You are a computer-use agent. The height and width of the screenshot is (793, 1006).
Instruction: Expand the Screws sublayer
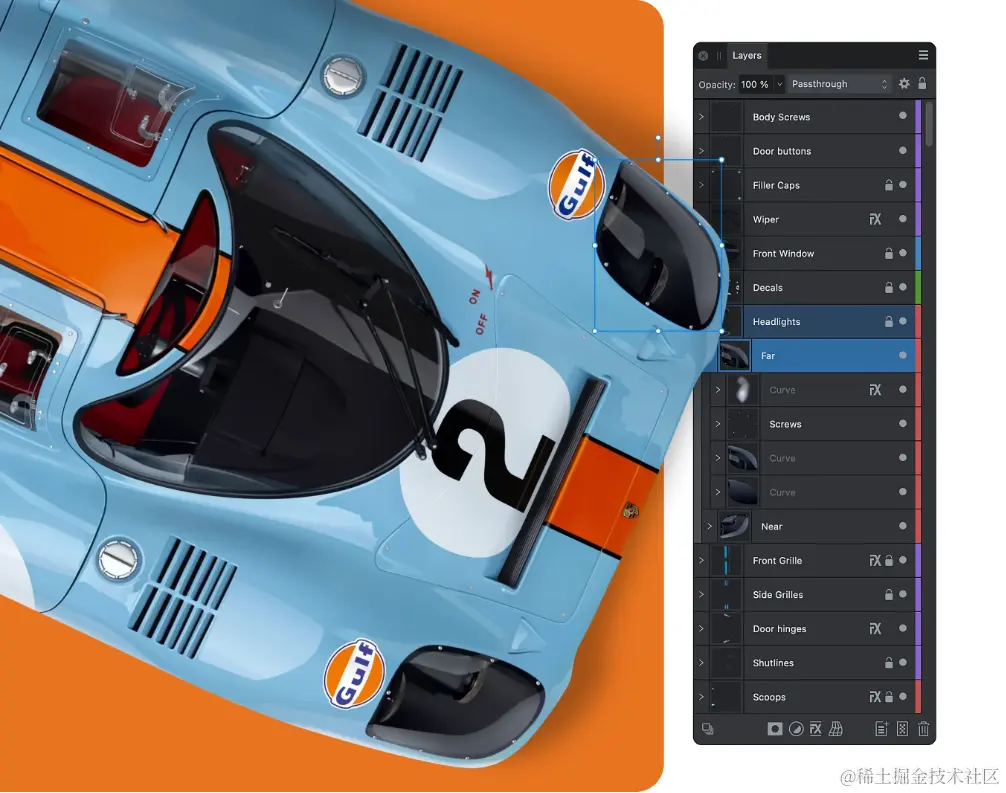coord(718,424)
